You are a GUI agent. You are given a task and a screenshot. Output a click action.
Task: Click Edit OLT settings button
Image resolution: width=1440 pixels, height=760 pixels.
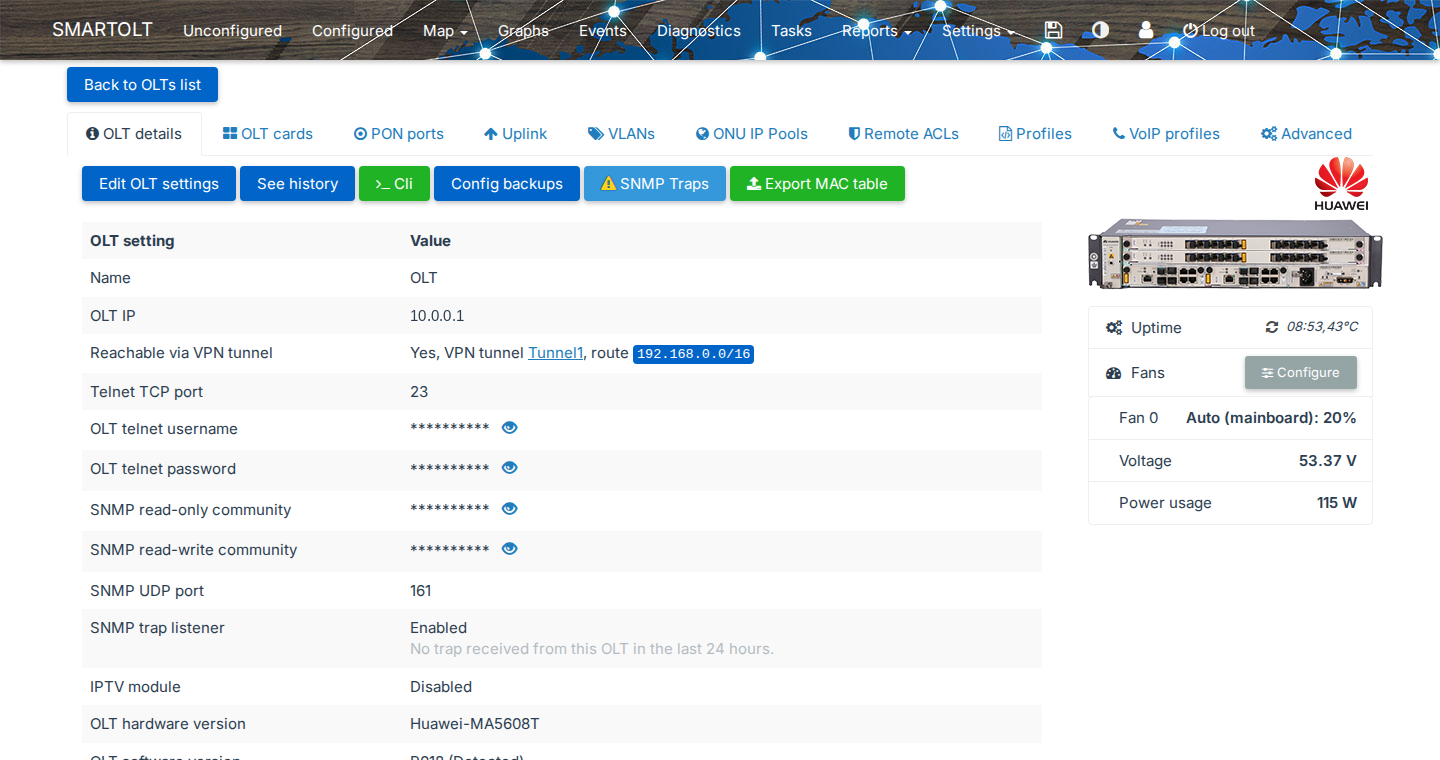159,184
